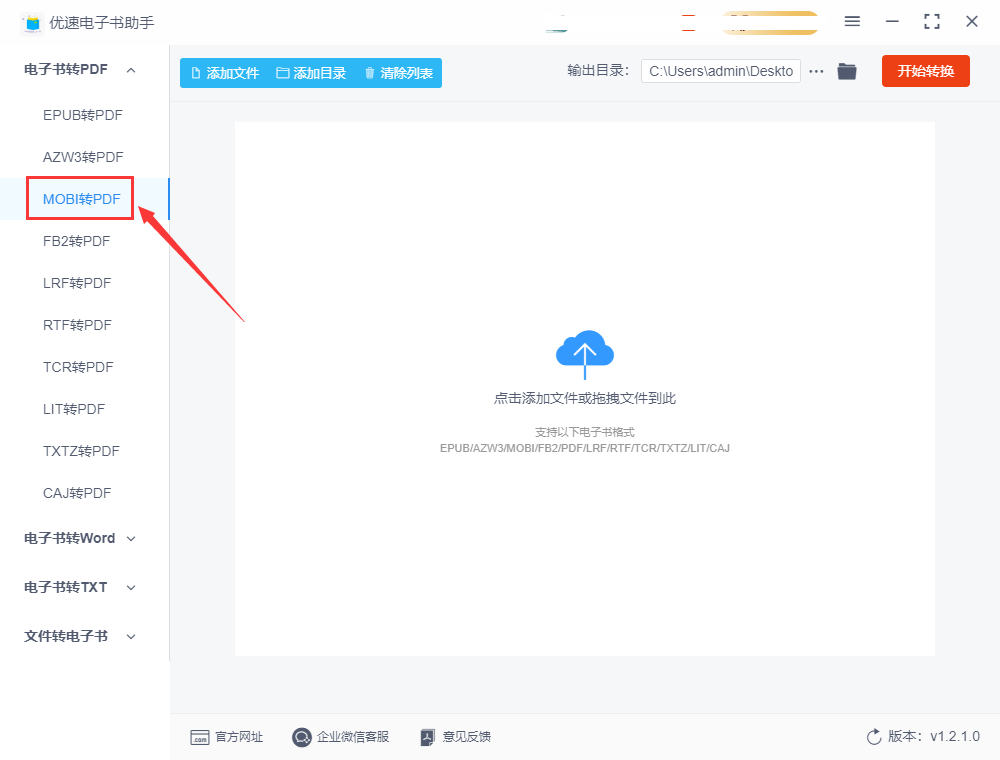Switch to AZW3转PDF conversion
Screen dimensions: 1000x760
pyautogui.click(x=83, y=157)
